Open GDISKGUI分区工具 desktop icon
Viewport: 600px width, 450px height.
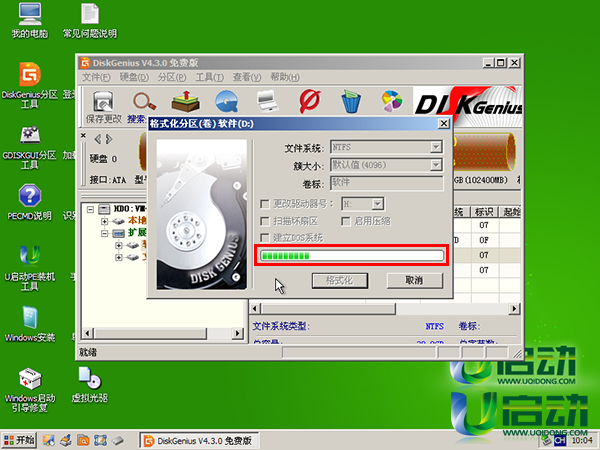click(30, 146)
